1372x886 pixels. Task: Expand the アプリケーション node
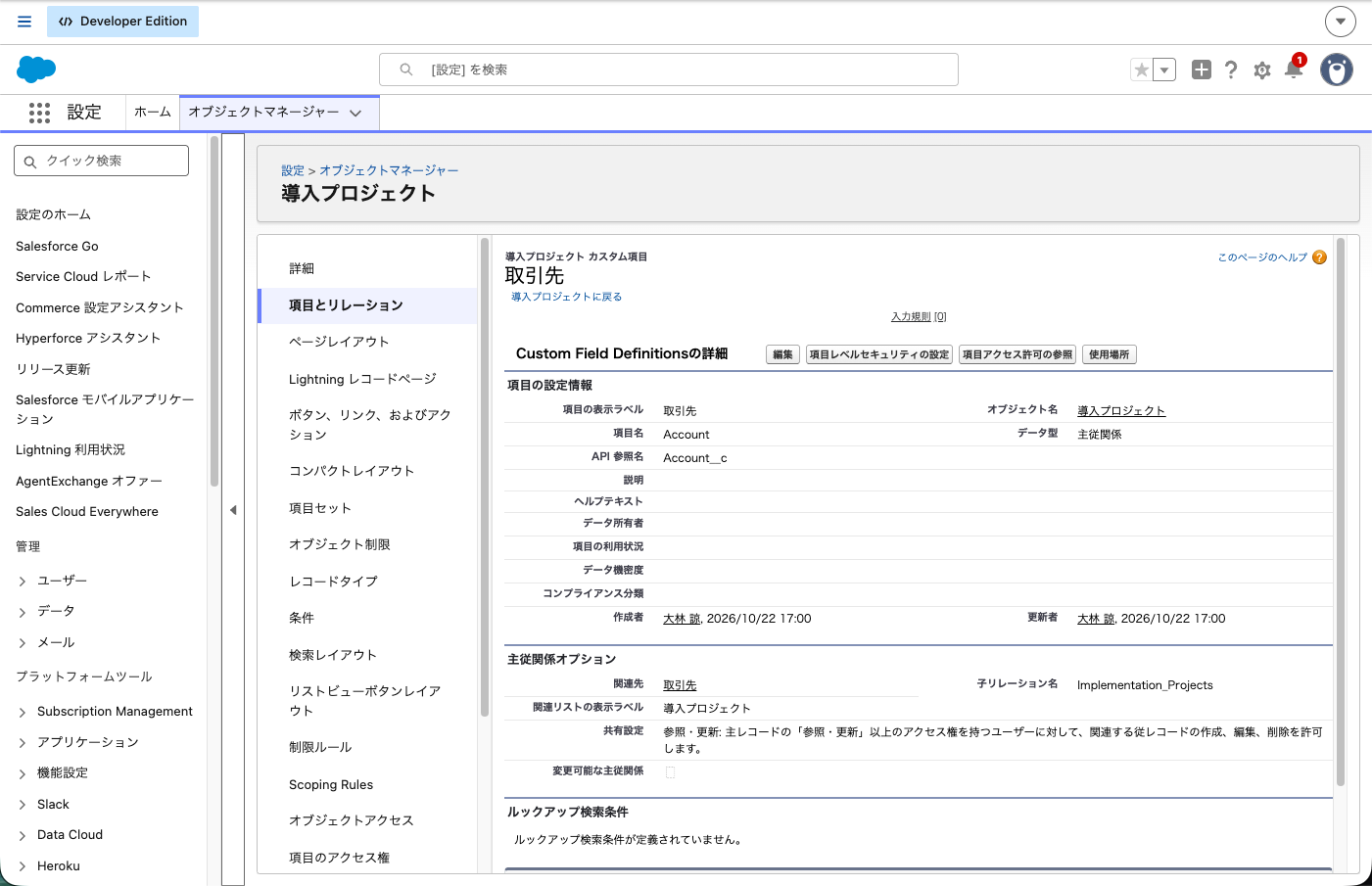click(23, 743)
